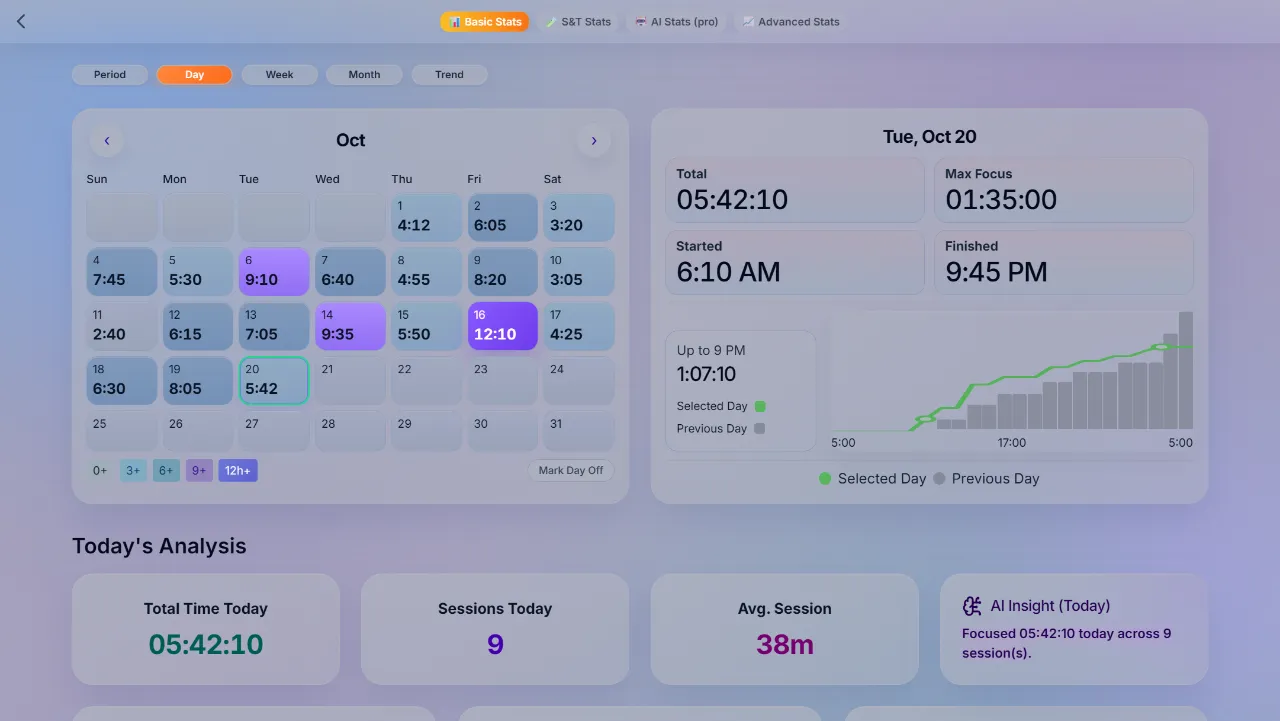The image size is (1280, 721).
Task: Select October 16 showing 12:10
Action: (x=503, y=326)
